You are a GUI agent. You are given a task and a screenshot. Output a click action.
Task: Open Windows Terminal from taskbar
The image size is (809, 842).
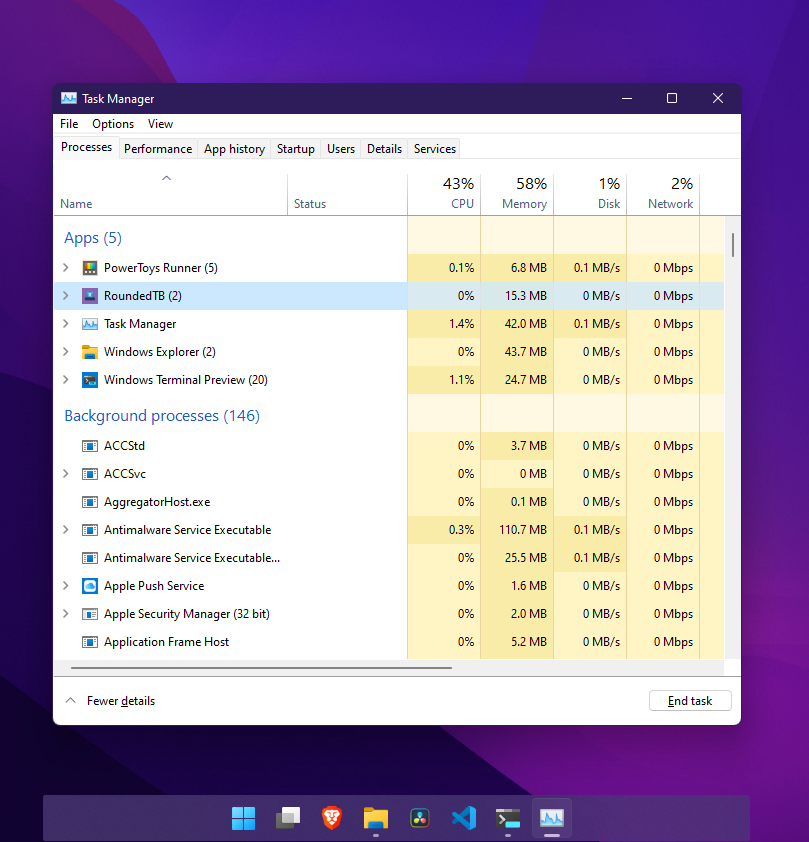click(508, 818)
